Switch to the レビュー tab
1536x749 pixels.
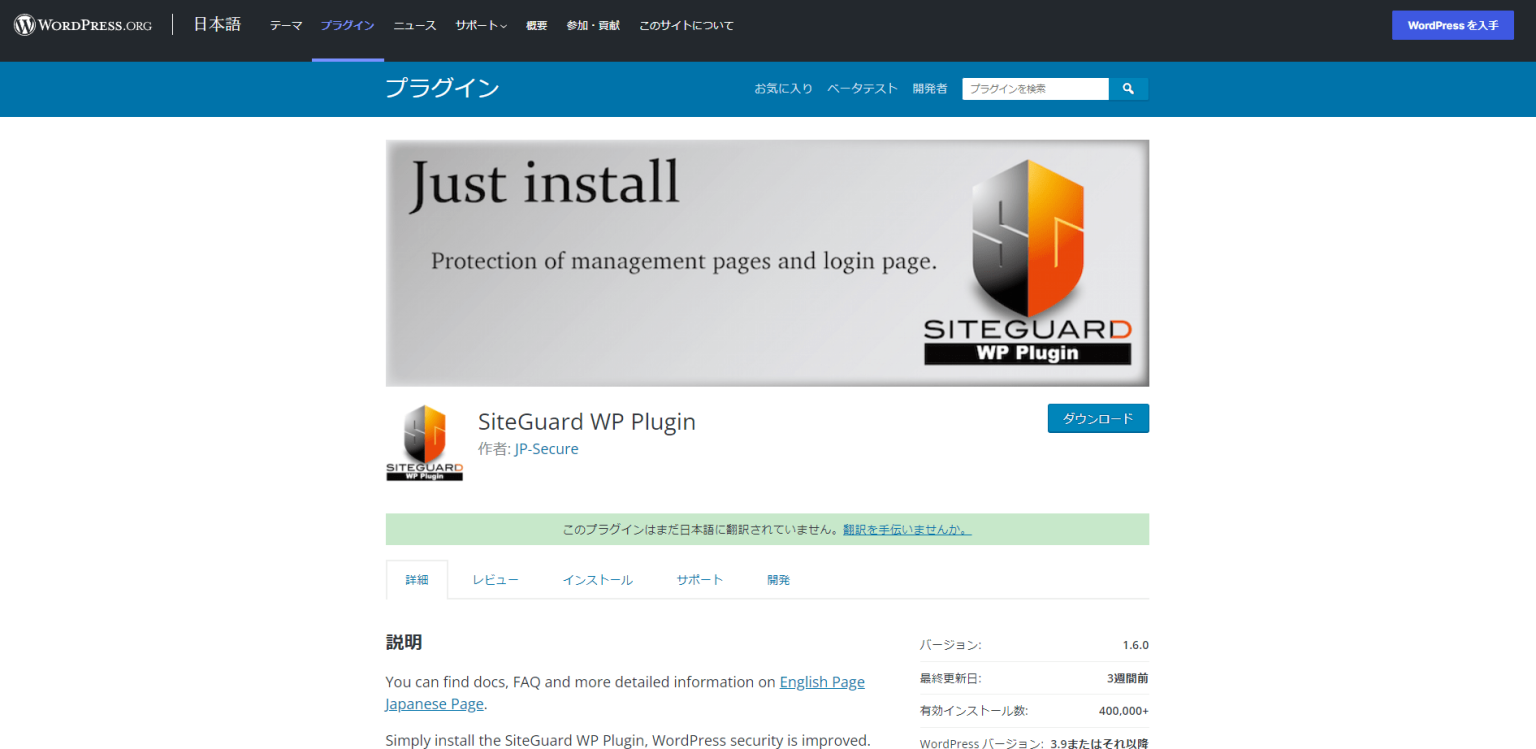pos(495,579)
